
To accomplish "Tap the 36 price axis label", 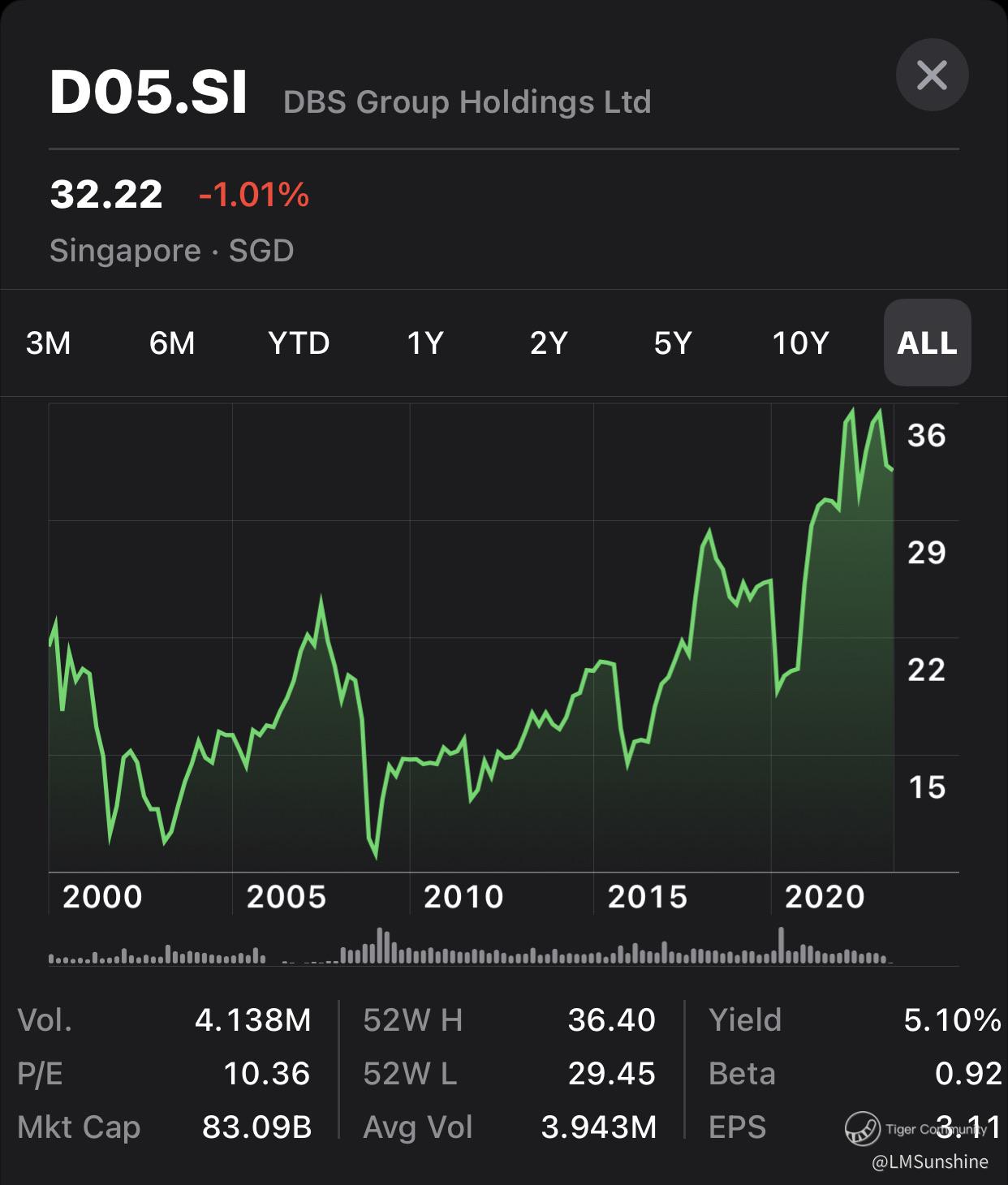I will pyautogui.click(x=927, y=436).
